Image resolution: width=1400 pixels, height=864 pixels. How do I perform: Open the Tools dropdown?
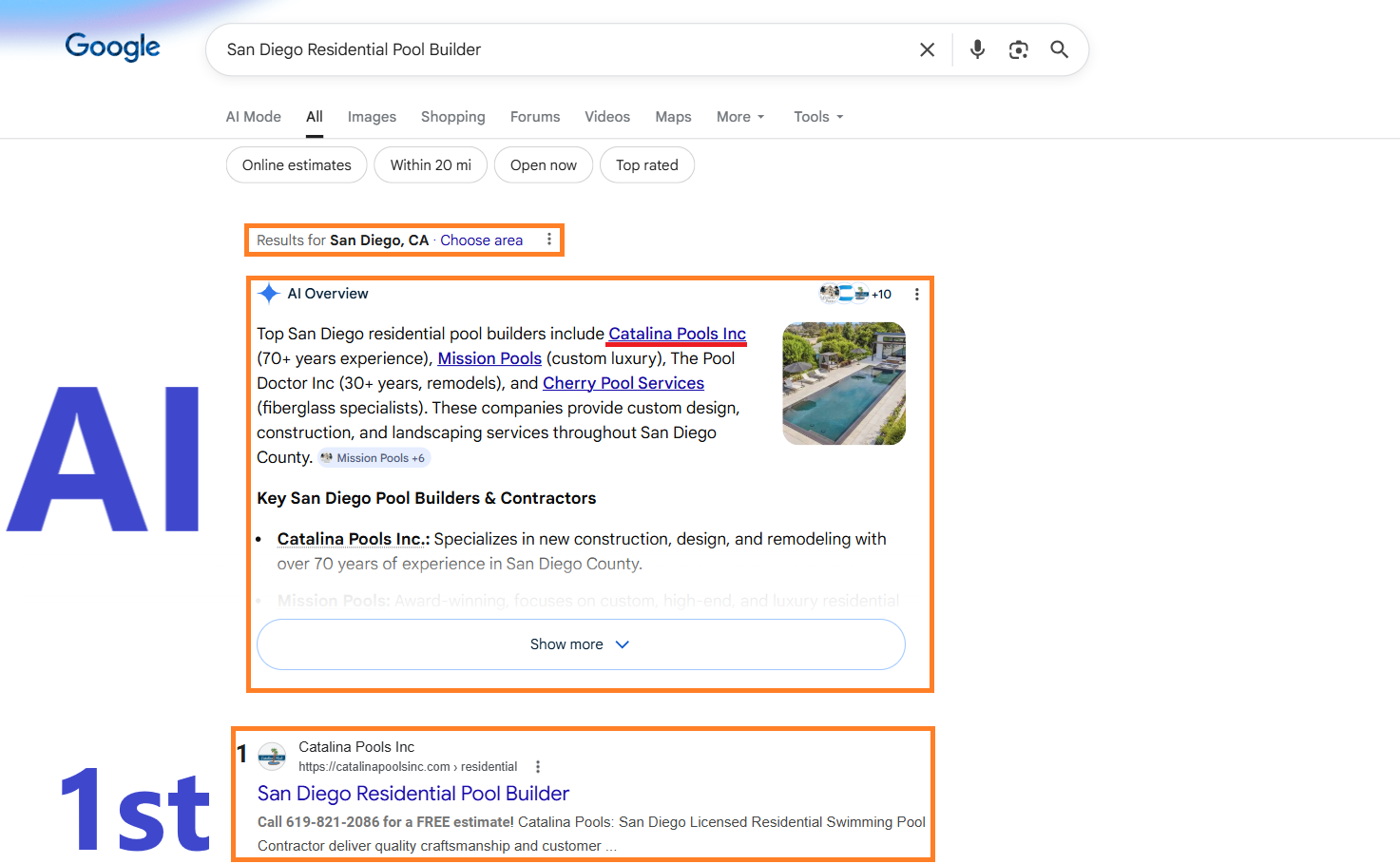coord(818,117)
